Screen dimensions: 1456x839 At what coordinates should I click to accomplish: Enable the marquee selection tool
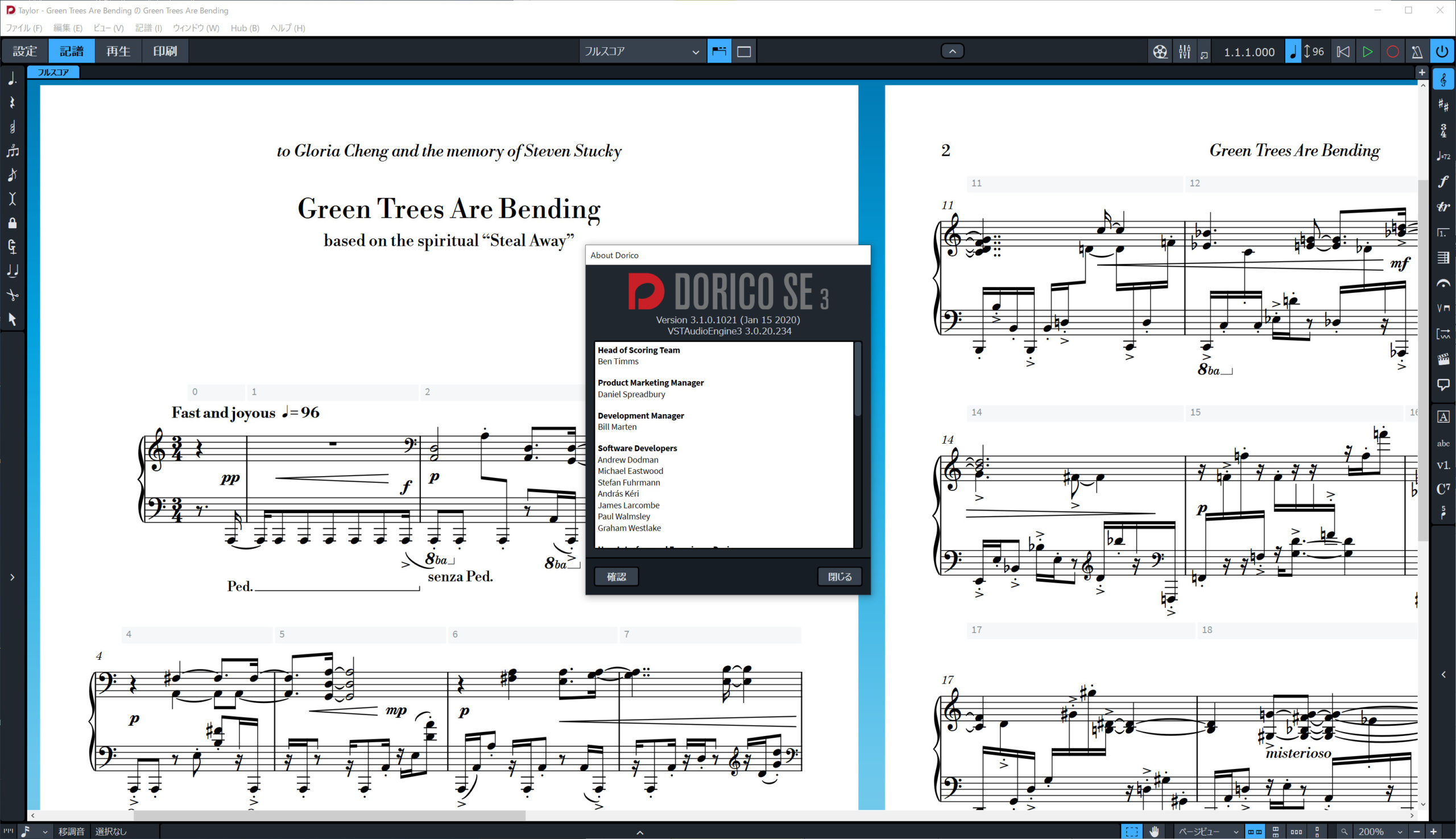coord(1132,832)
